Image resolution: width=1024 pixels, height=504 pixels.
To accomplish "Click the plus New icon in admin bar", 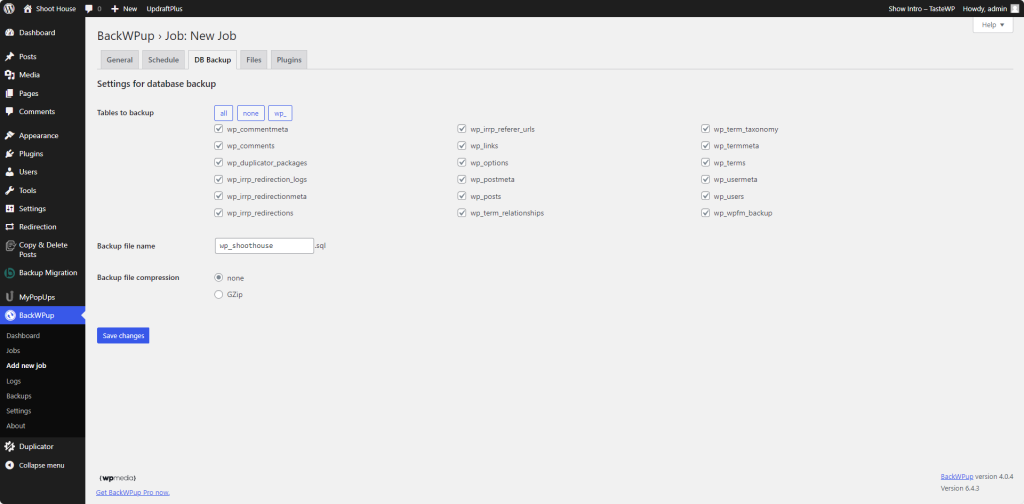I will (114, 8).
